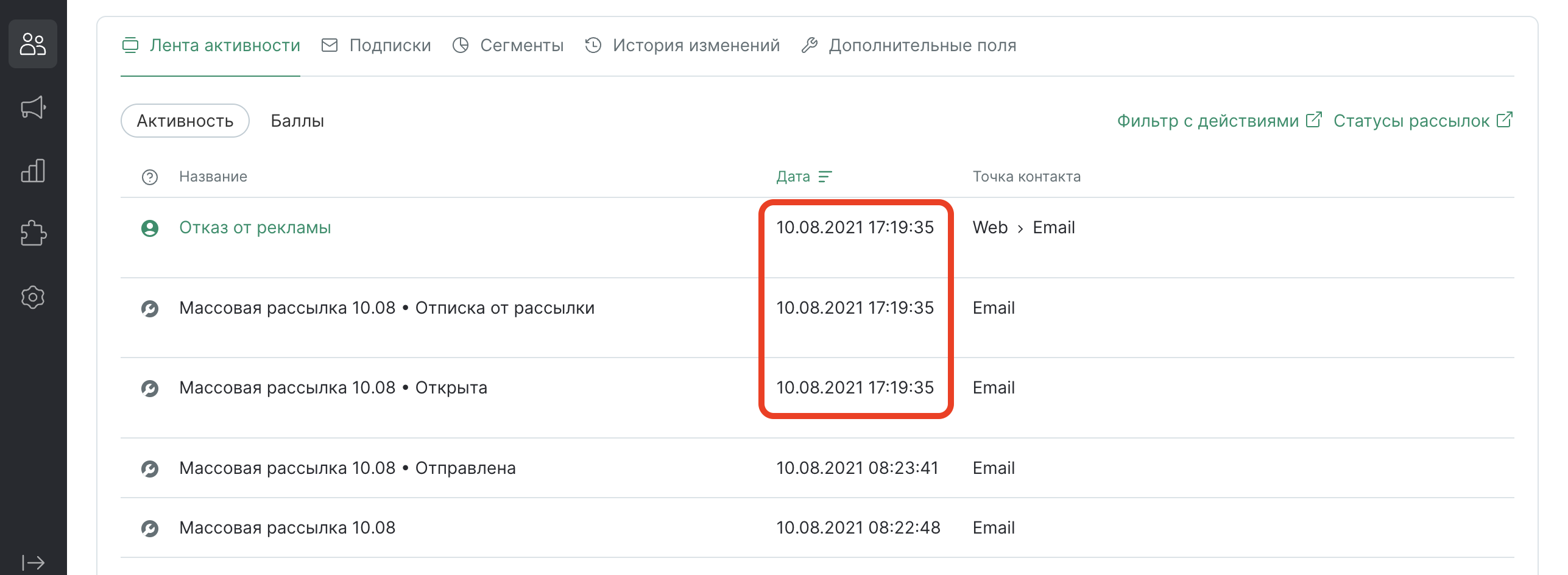The image size is (1568, 575).
Task: Click the Email cell in the Отписка от рассылки row
Action: [994, 308]
